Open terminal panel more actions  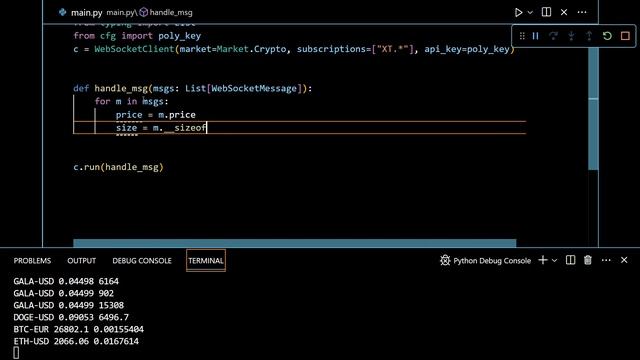[606, 260]
